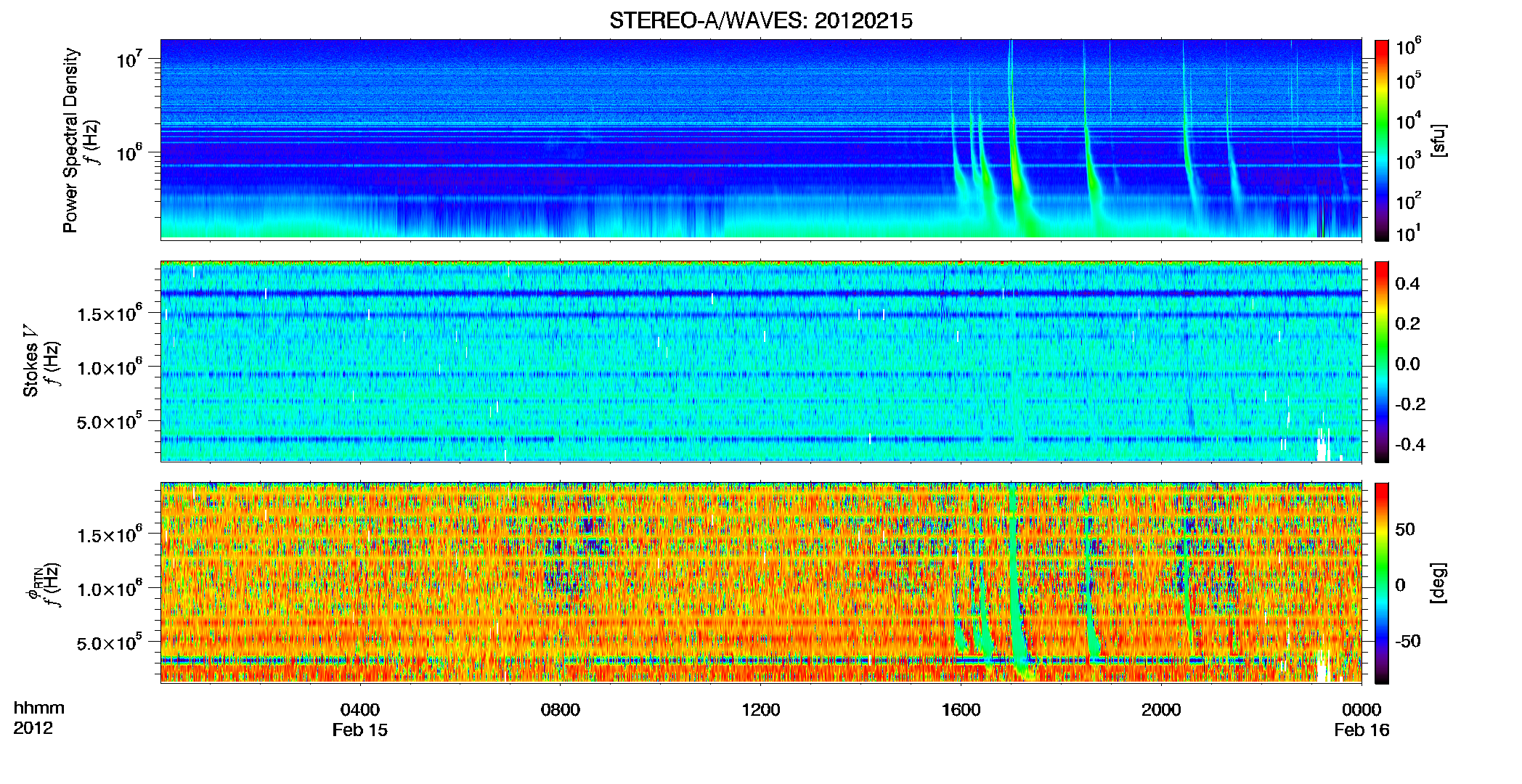Click the 2000 time axis label

1161,709
